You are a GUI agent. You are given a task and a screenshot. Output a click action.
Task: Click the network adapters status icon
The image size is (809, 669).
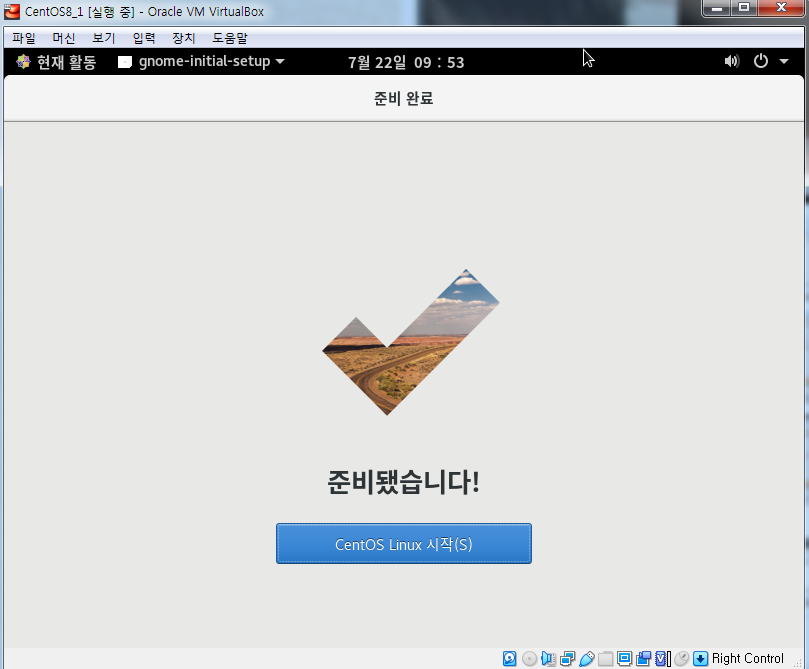point(567,659)
